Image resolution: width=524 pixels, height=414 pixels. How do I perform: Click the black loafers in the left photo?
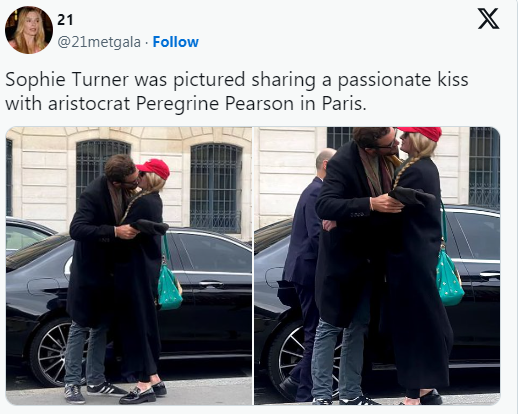(x=143, y=393)
